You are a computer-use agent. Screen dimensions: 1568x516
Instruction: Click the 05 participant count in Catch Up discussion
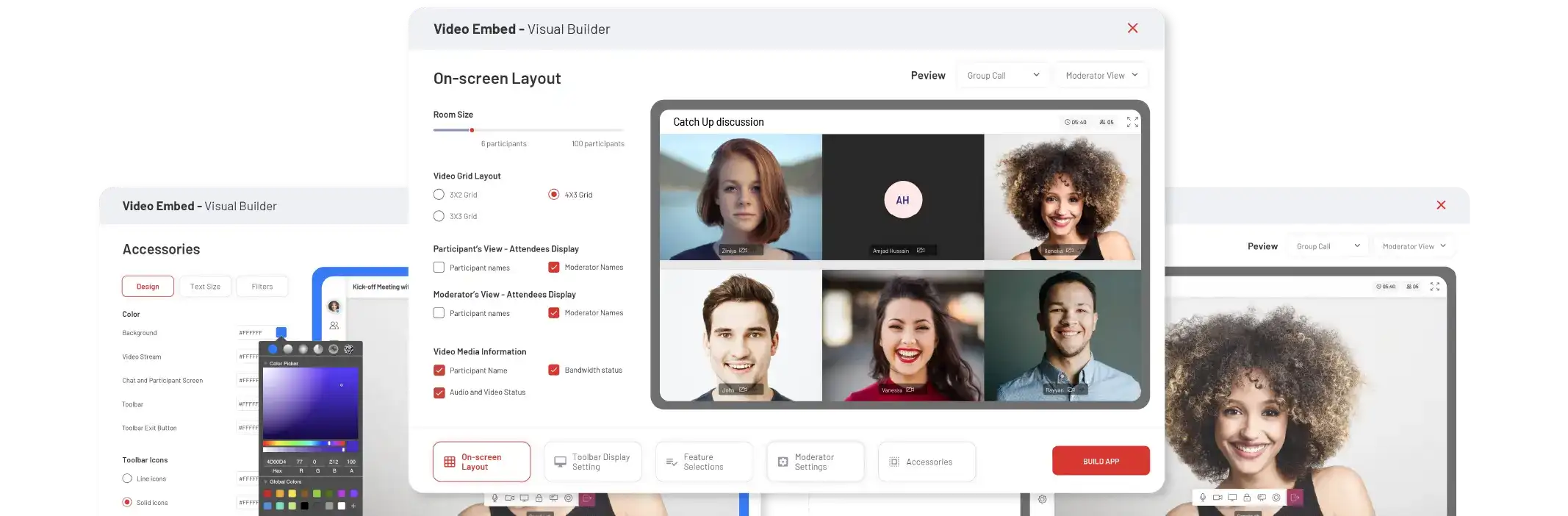1107,122
